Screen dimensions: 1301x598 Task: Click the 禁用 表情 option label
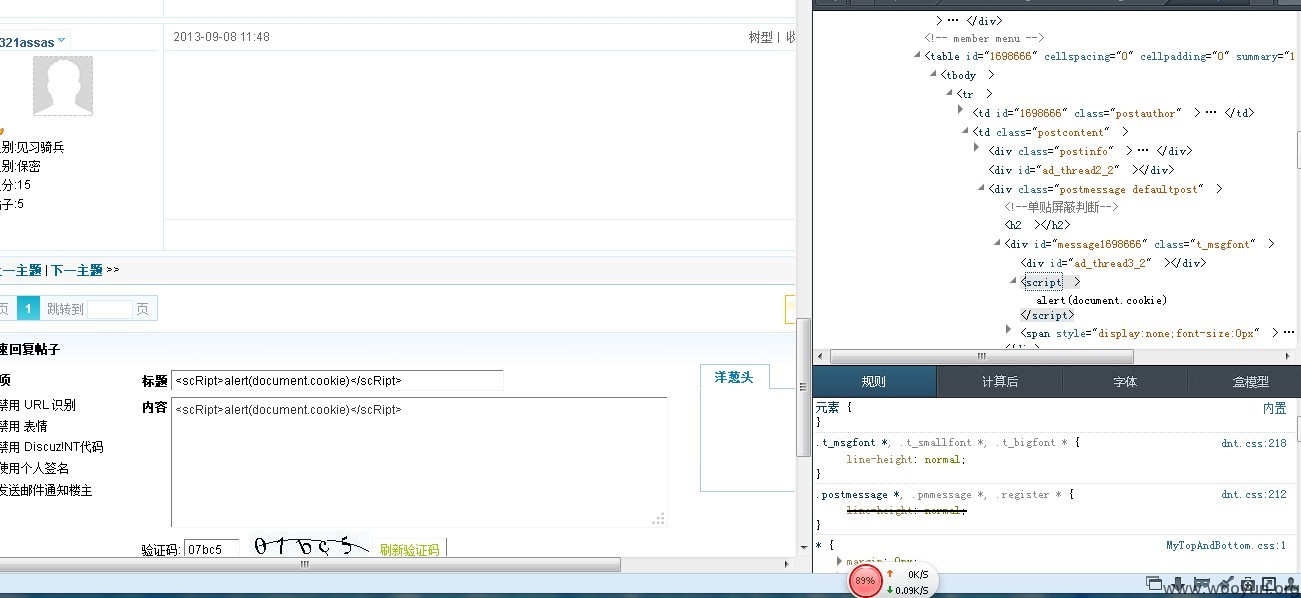(x=24, y=426)
